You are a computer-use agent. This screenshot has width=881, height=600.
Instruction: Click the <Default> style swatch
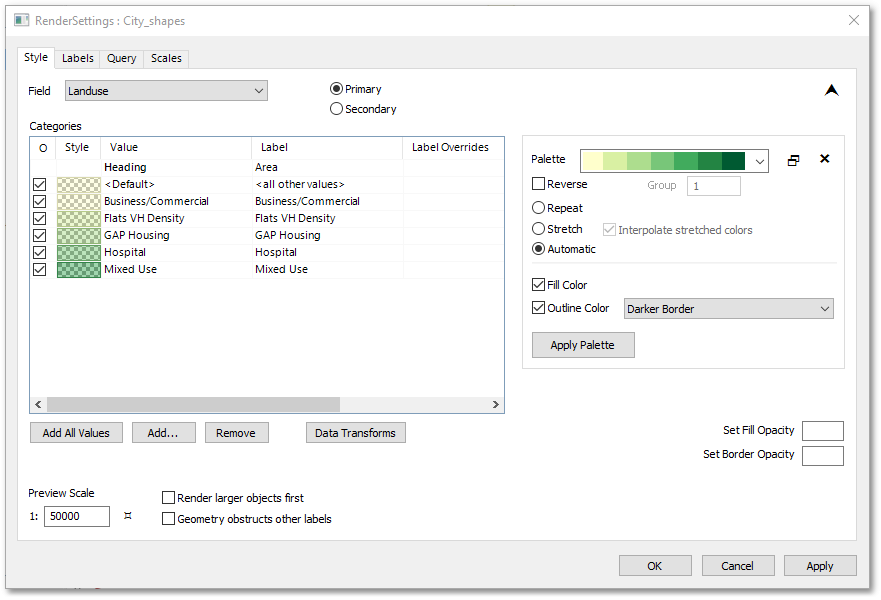pyautogui.click(x=79, y=184)
